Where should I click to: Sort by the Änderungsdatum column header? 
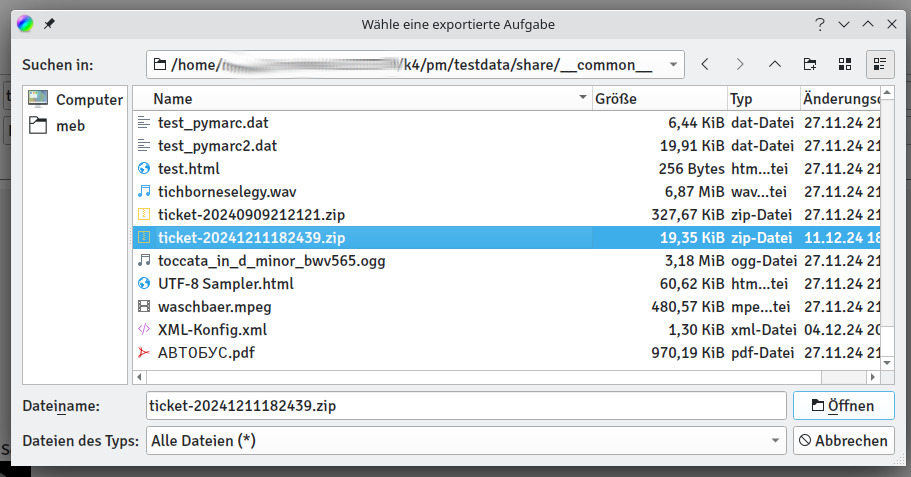[x=841, y=99]
